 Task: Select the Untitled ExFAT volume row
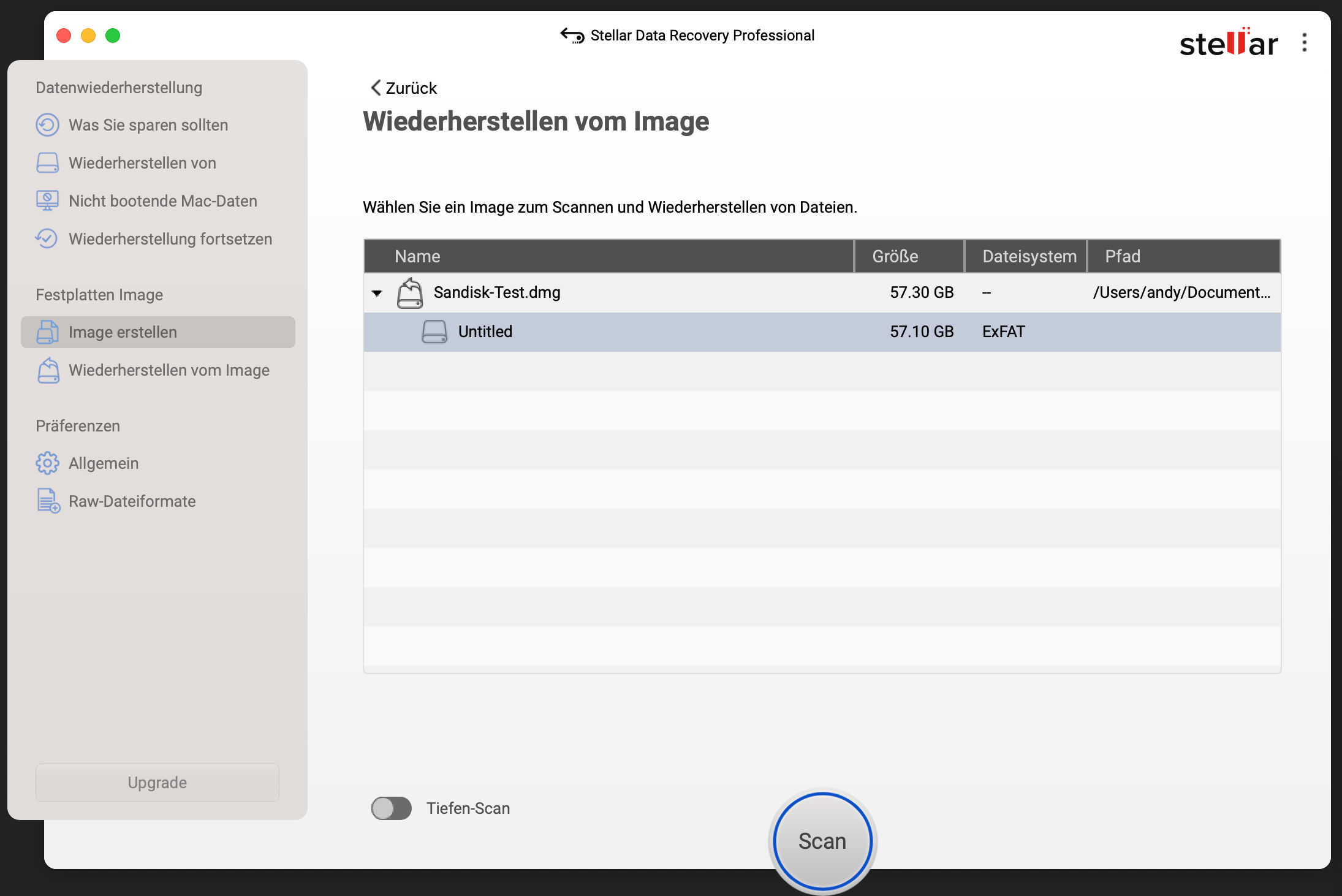point(822,332)
